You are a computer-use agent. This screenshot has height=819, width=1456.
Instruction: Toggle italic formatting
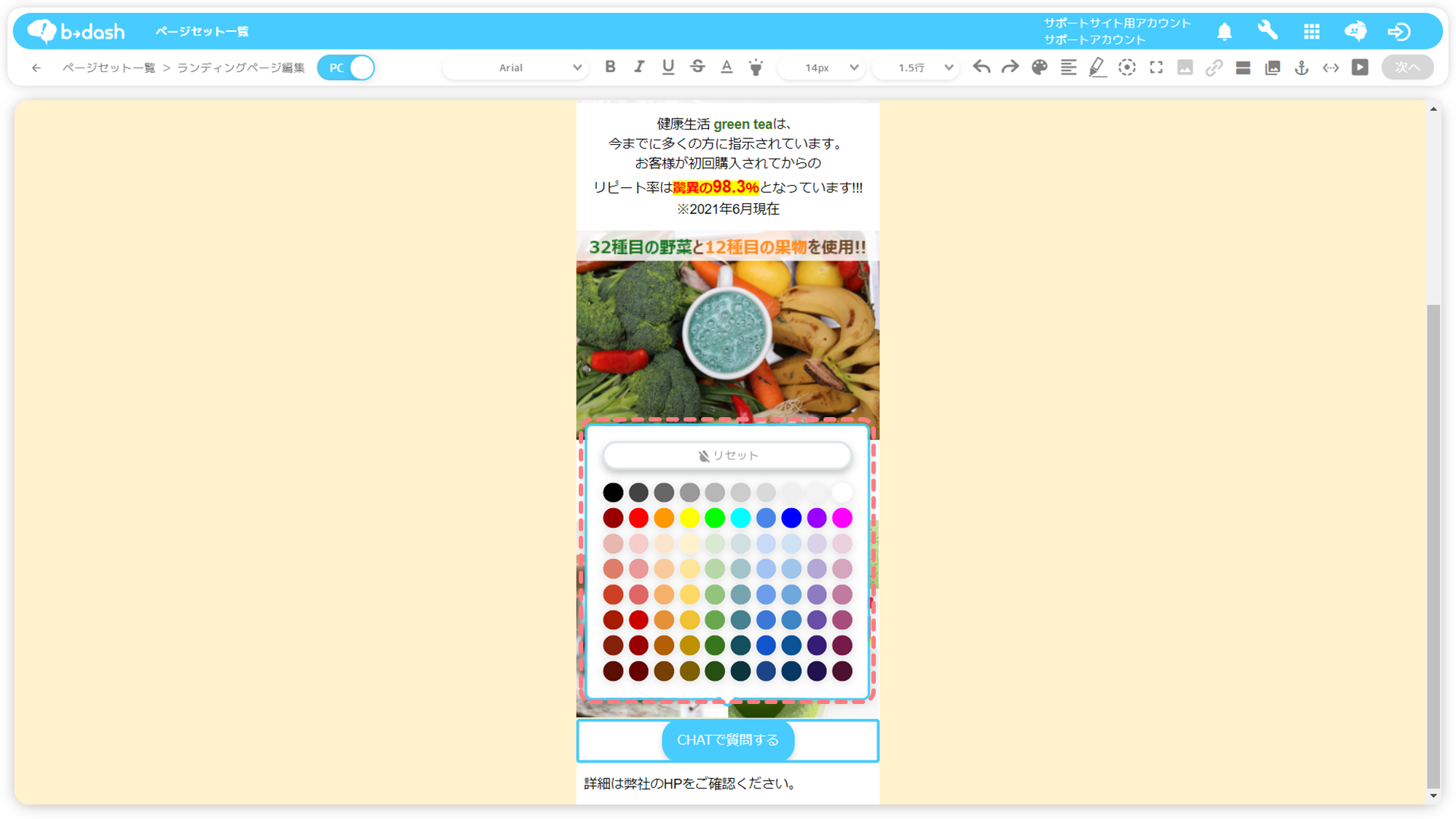tap(639, 67)
